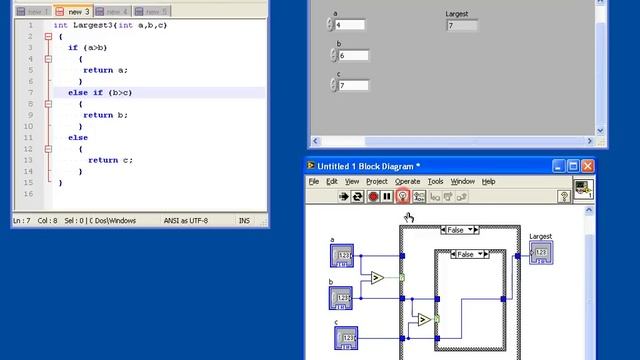
Task: Click the VI icon pane at top-right
Action: click(x=583, y=189)
